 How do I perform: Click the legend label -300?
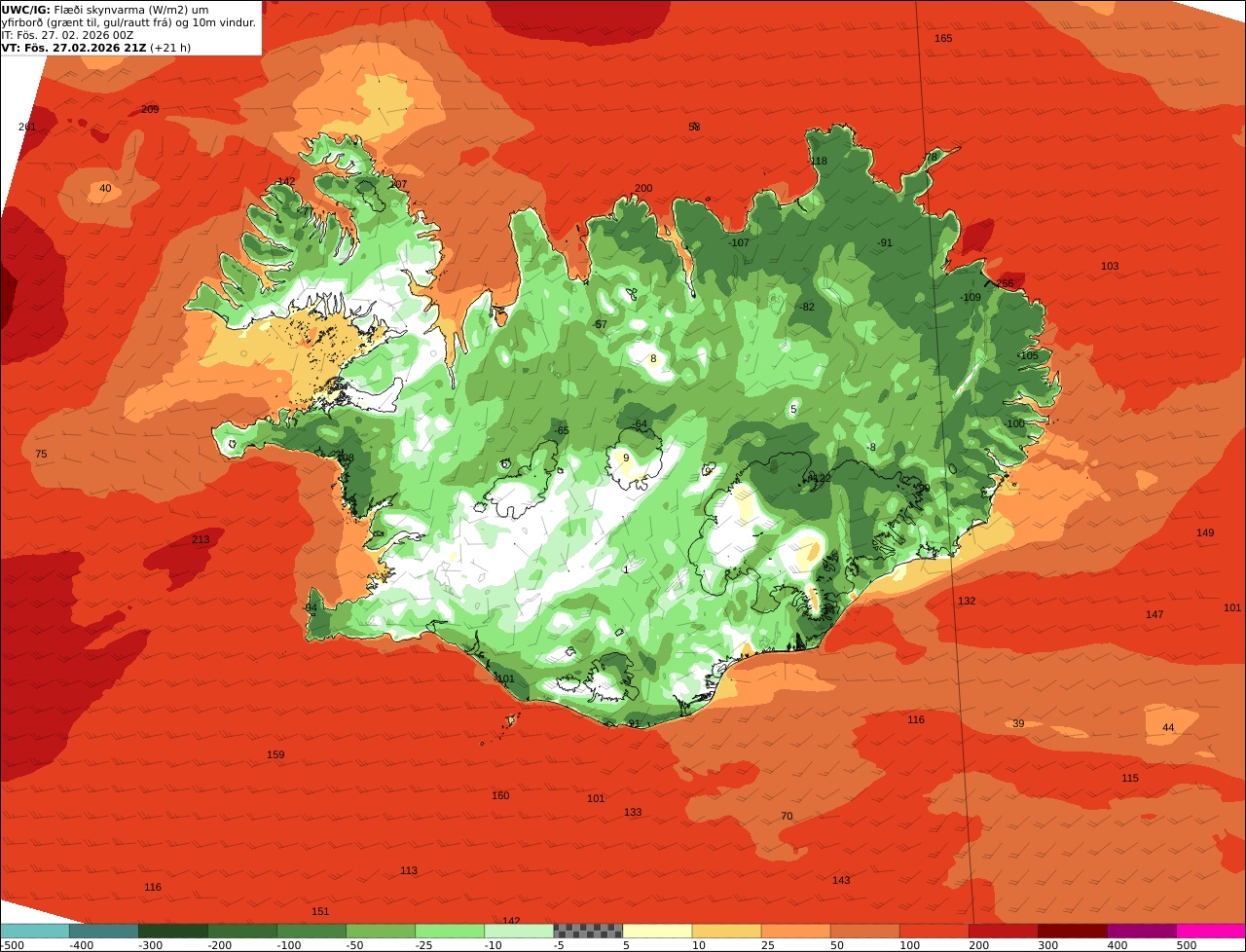150,945
